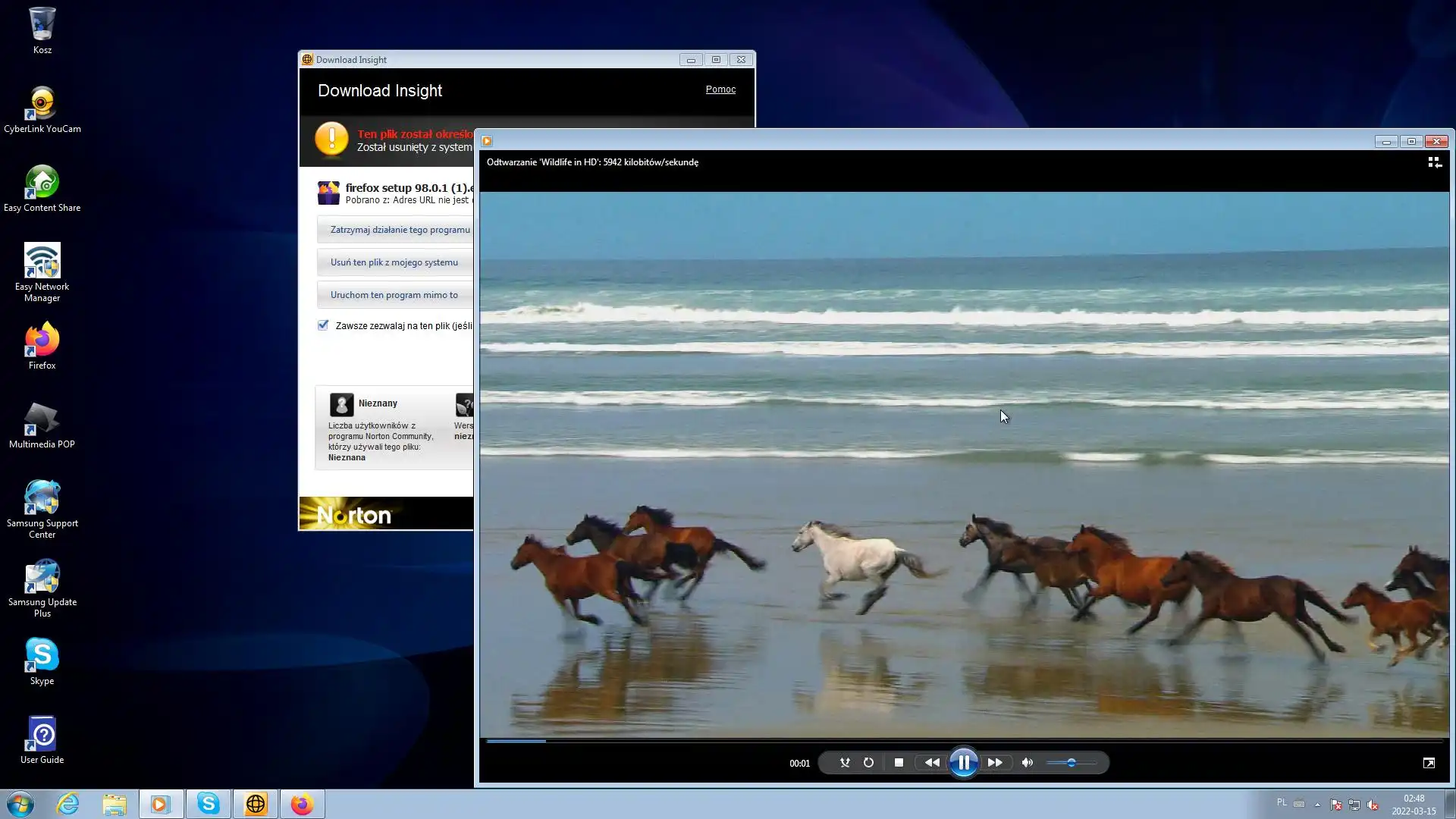Click the fast forward next button

pyautogui.click(x=995, y=763)
